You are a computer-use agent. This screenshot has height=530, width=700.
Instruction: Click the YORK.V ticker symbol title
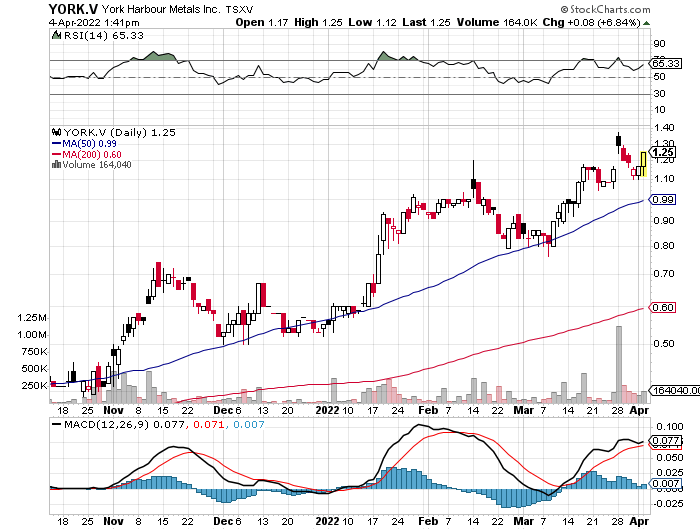(x=73, y=9)
